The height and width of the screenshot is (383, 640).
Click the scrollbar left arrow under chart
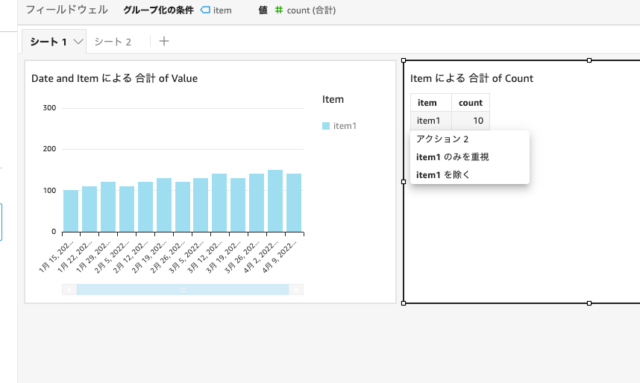69,289
